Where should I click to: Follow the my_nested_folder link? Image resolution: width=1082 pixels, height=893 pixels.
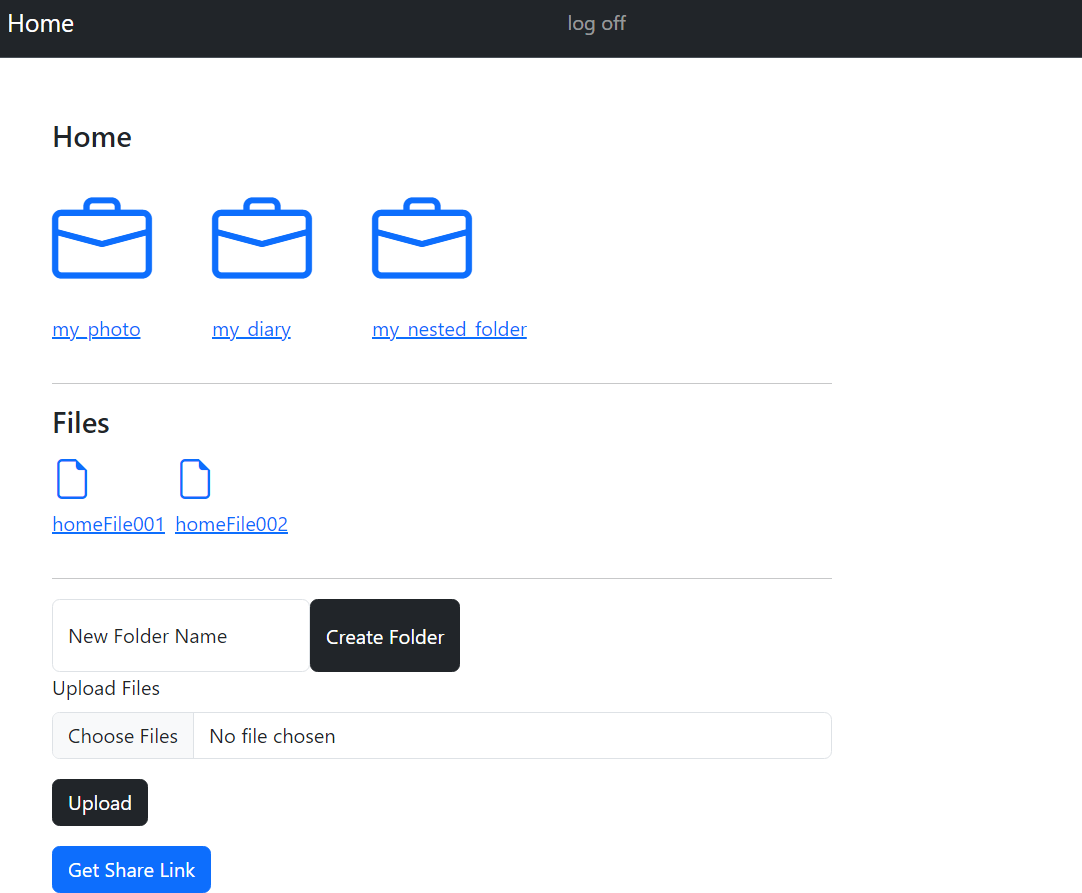click(x=450, y=329)
